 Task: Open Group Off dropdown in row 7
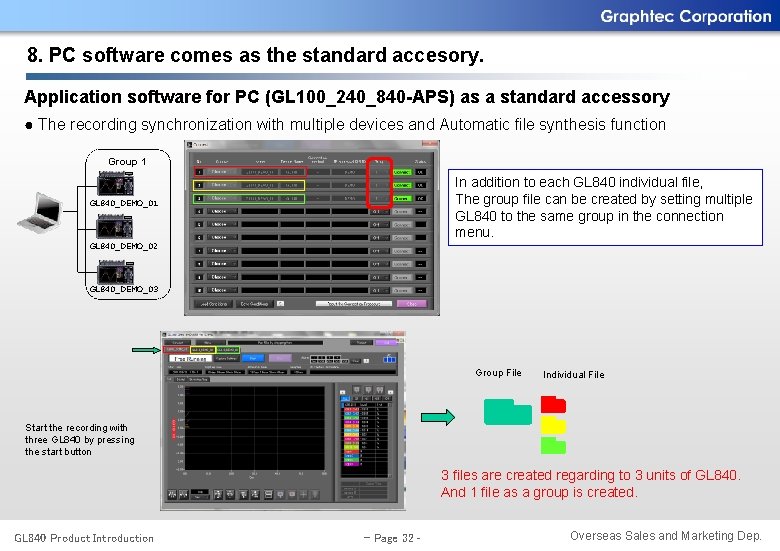coord(379,251)
